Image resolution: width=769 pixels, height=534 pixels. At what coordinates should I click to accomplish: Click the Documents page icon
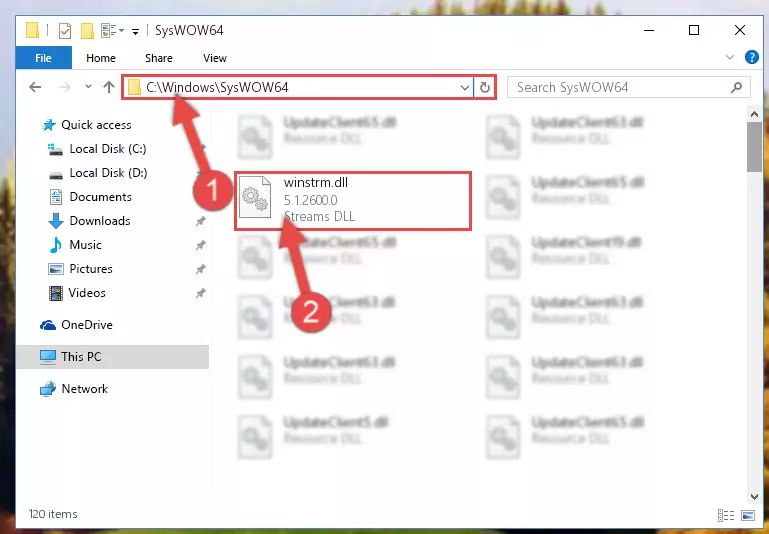[x=55, y=197]
